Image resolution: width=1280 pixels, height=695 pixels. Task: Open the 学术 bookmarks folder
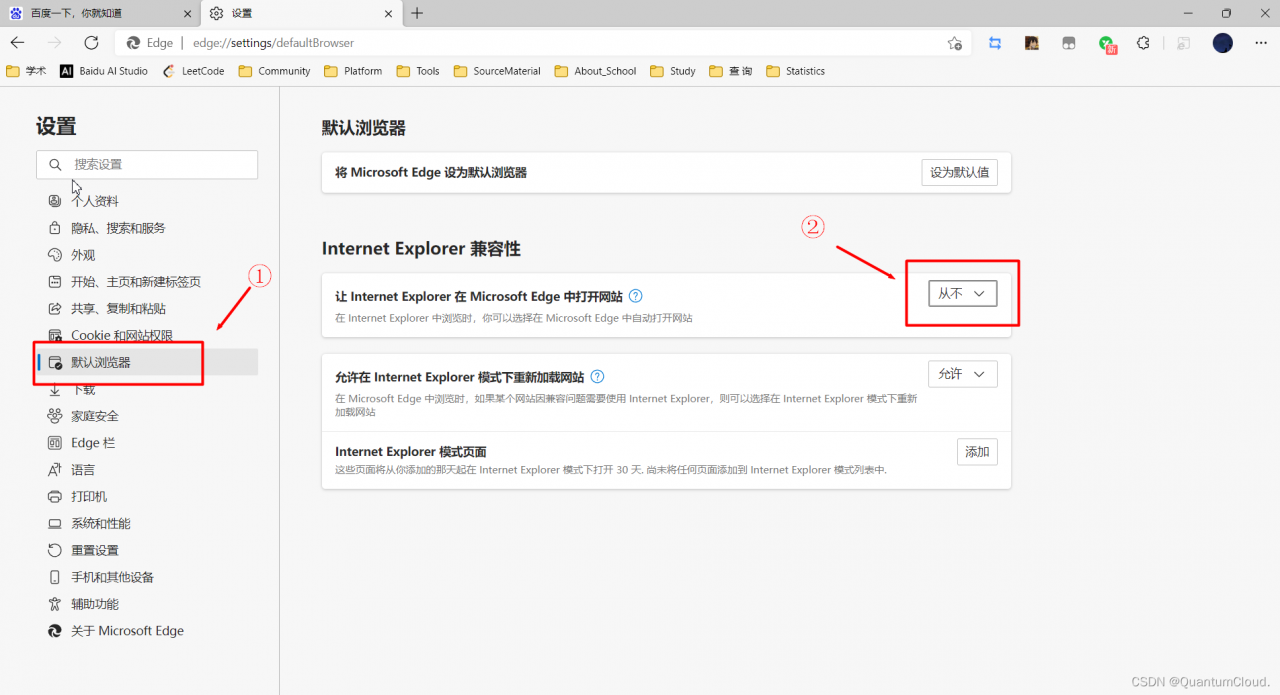[x=26, y=71]
